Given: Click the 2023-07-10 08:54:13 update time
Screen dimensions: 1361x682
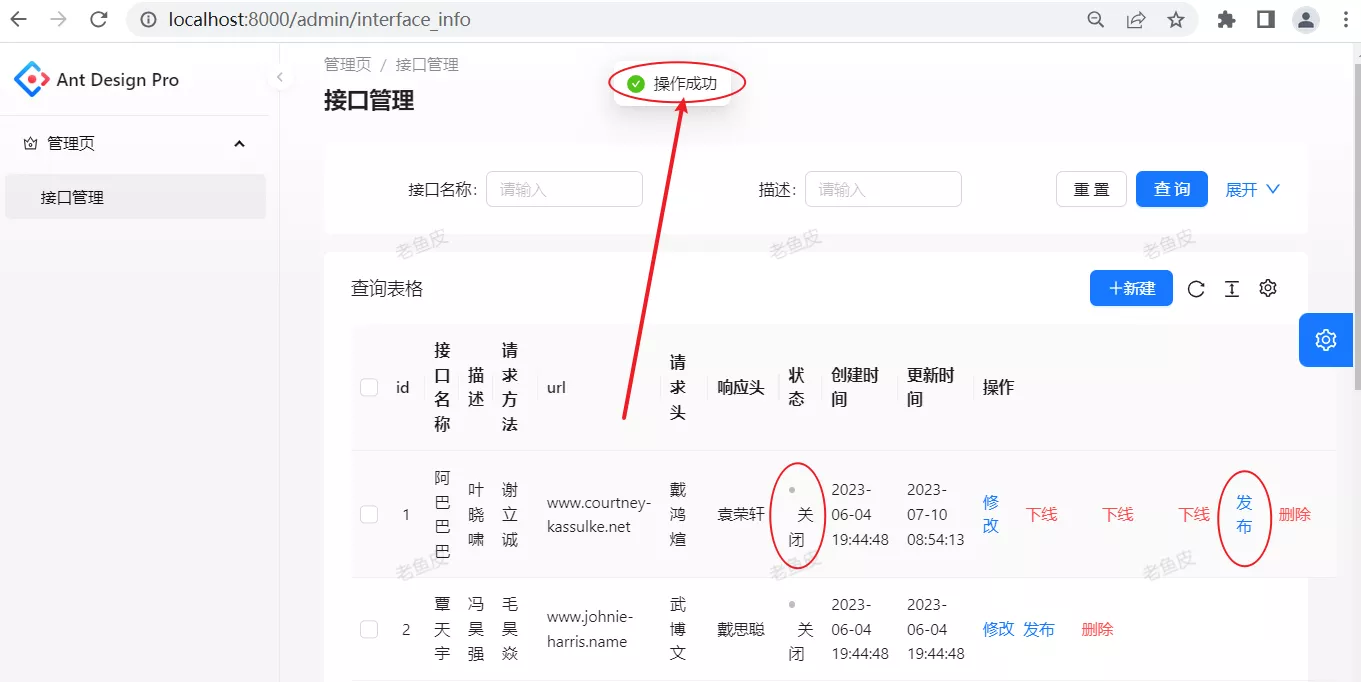Looking at the screenshot, I should click(x=936, y=514).
